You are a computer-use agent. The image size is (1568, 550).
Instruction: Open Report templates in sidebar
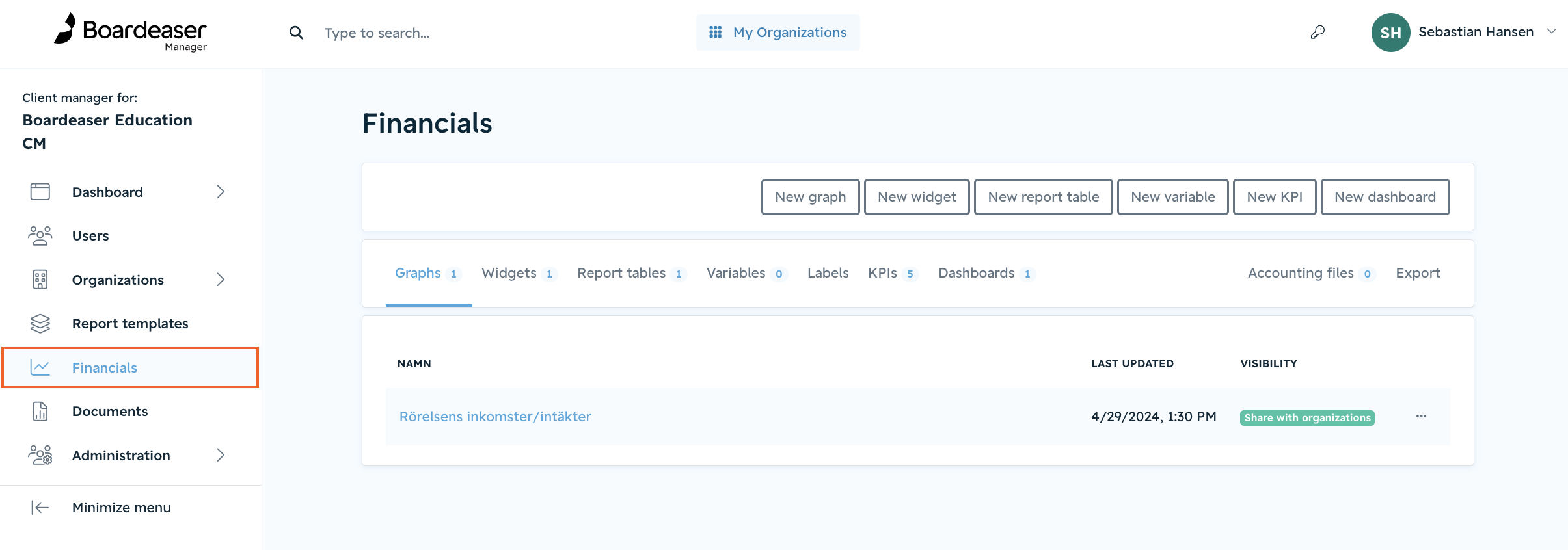coord(131,323)
